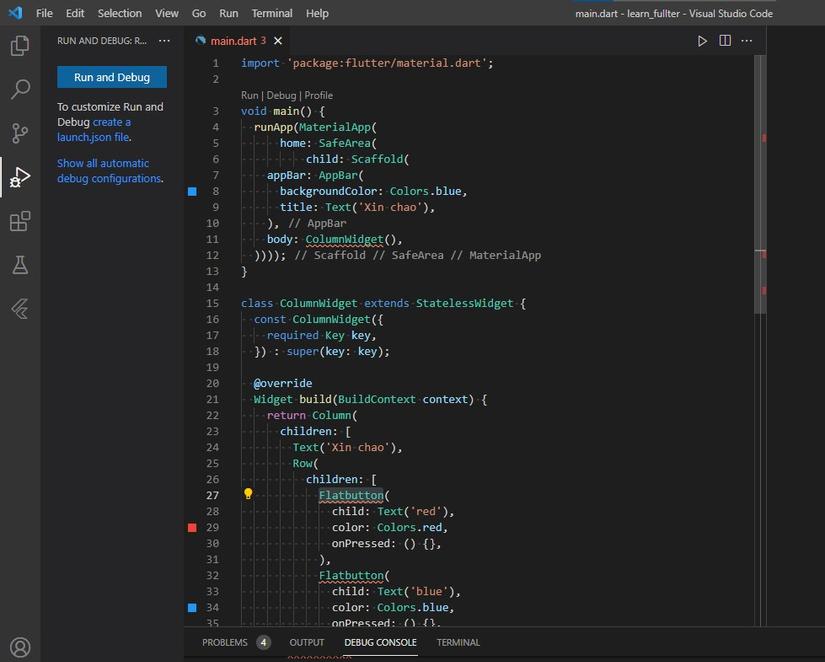Open the Source Control view
The width and height of the screenshot is (825, 662).
(x=20, y=133)
